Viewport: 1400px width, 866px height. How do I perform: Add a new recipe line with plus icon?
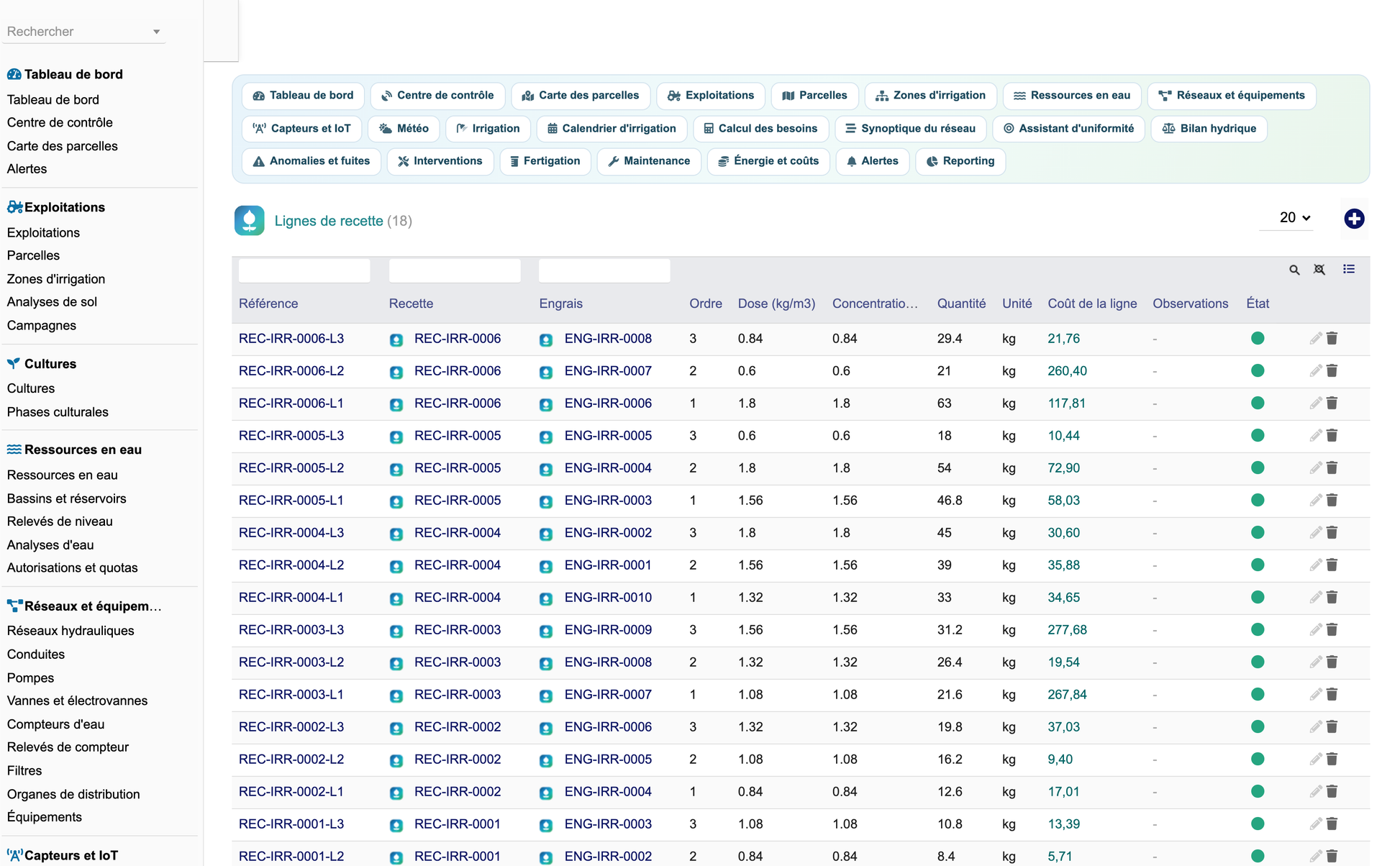coord(1354,219)
